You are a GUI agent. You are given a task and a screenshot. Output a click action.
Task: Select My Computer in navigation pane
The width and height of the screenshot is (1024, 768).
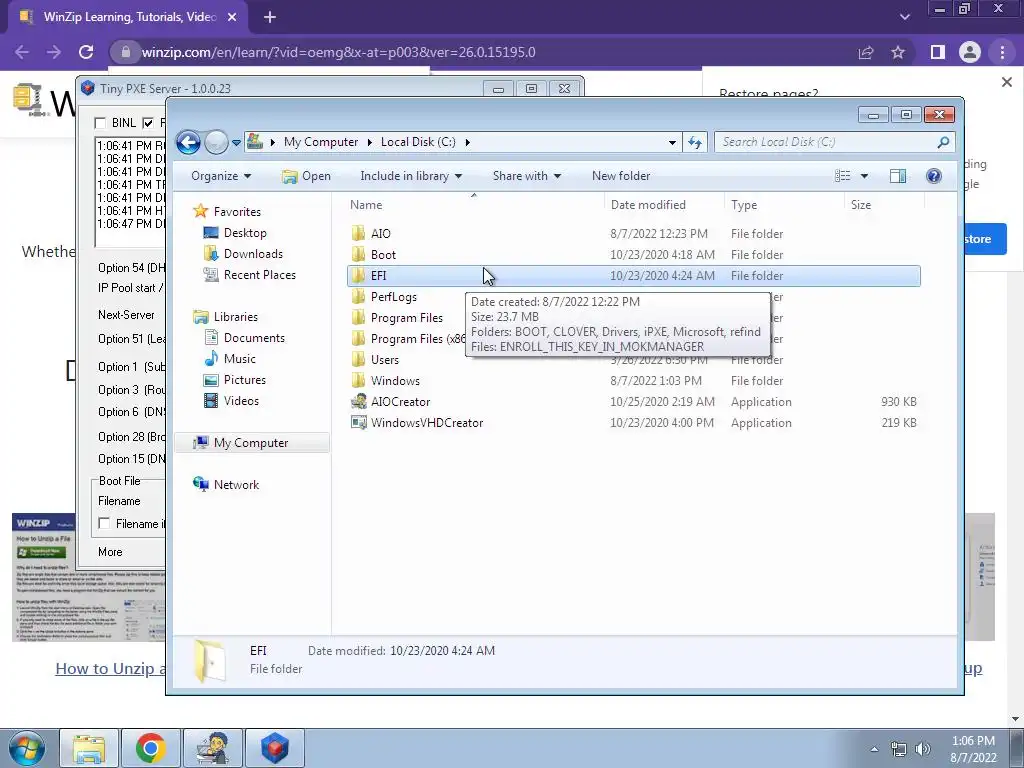click(x=251, y=443)
